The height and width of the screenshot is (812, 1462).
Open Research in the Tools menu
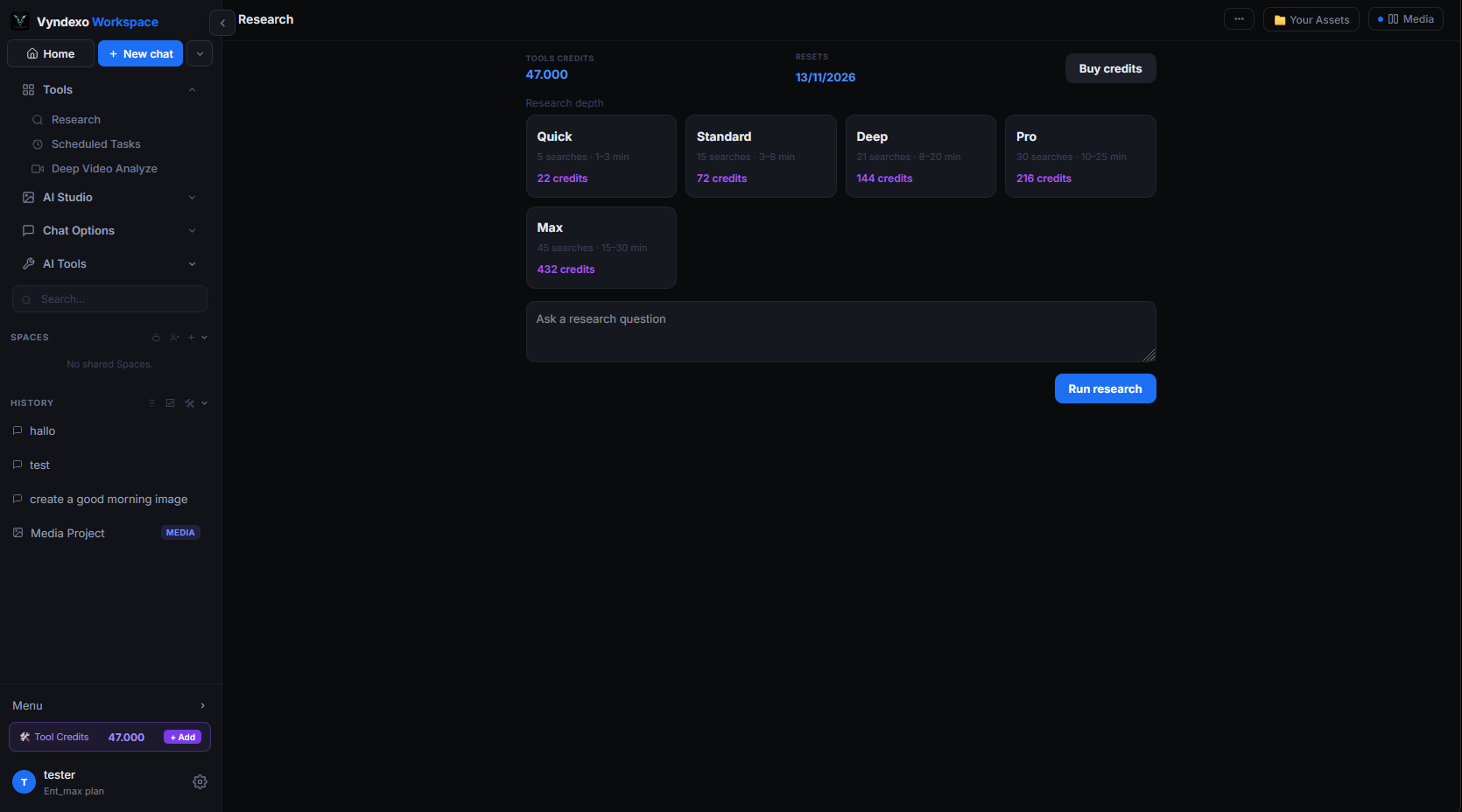pyautogui.click(x=75, y=120)
